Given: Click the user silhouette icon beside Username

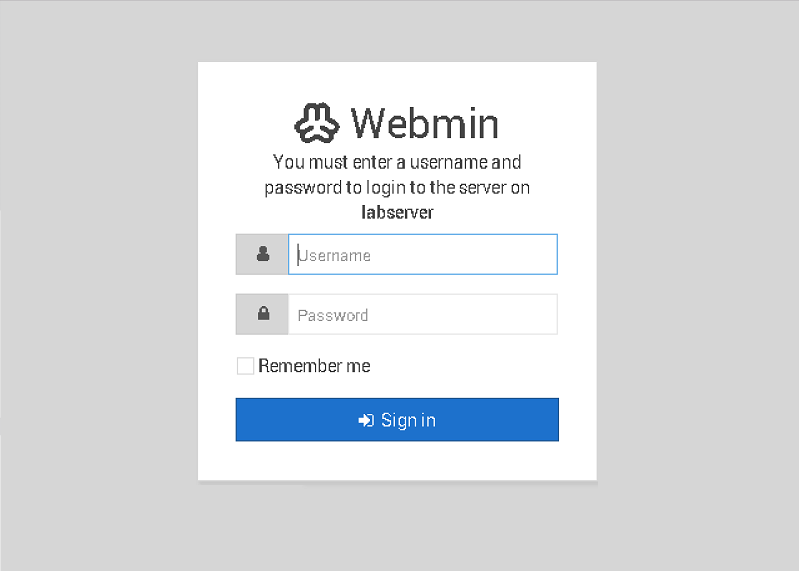Looking at the screenshot, I should point(263,253).
